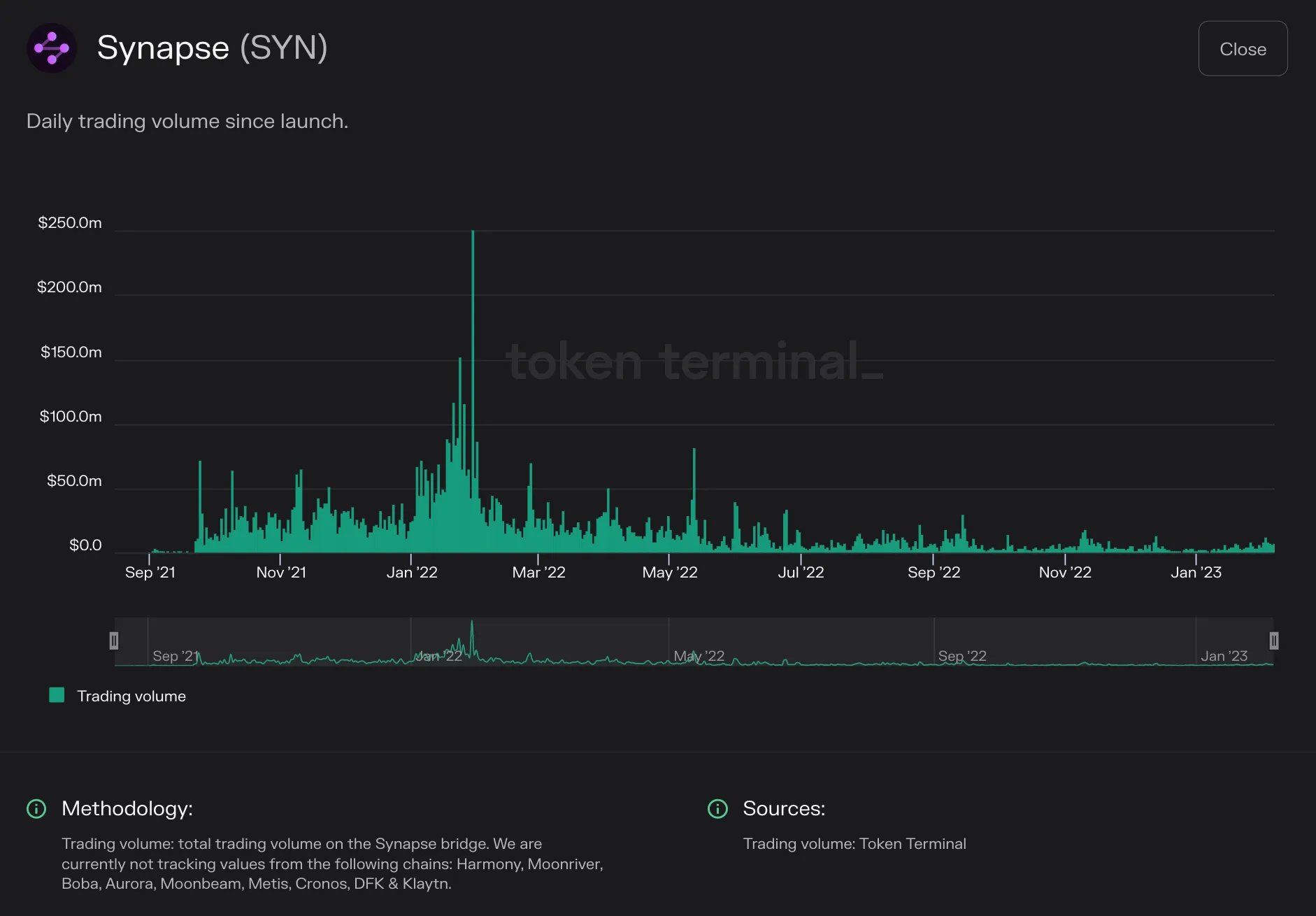The image size is (1316, 916).
Task: Click the May '22 main x-axis label
Action: coord(670,572)
